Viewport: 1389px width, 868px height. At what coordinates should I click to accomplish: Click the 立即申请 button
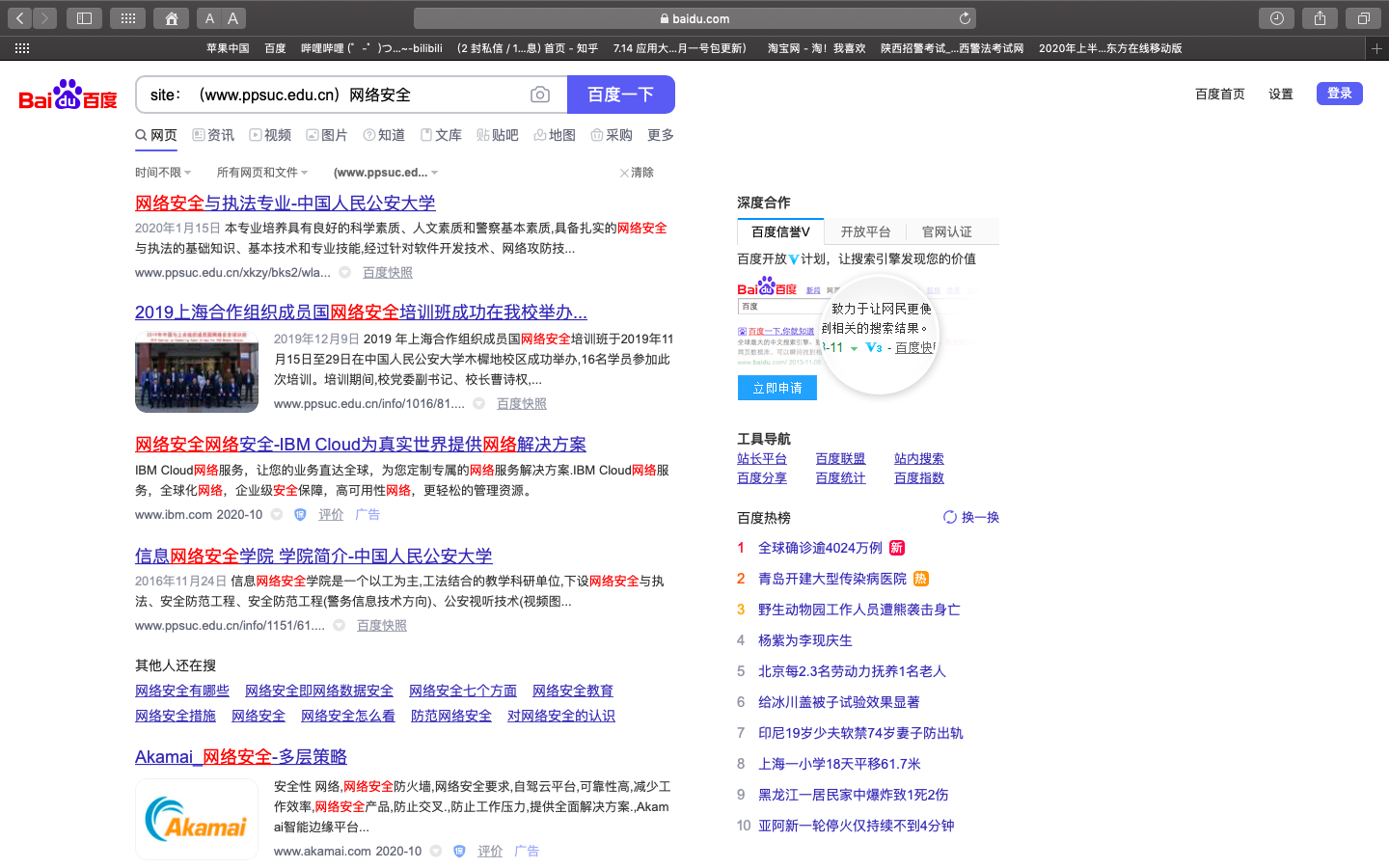pos(777,388)
